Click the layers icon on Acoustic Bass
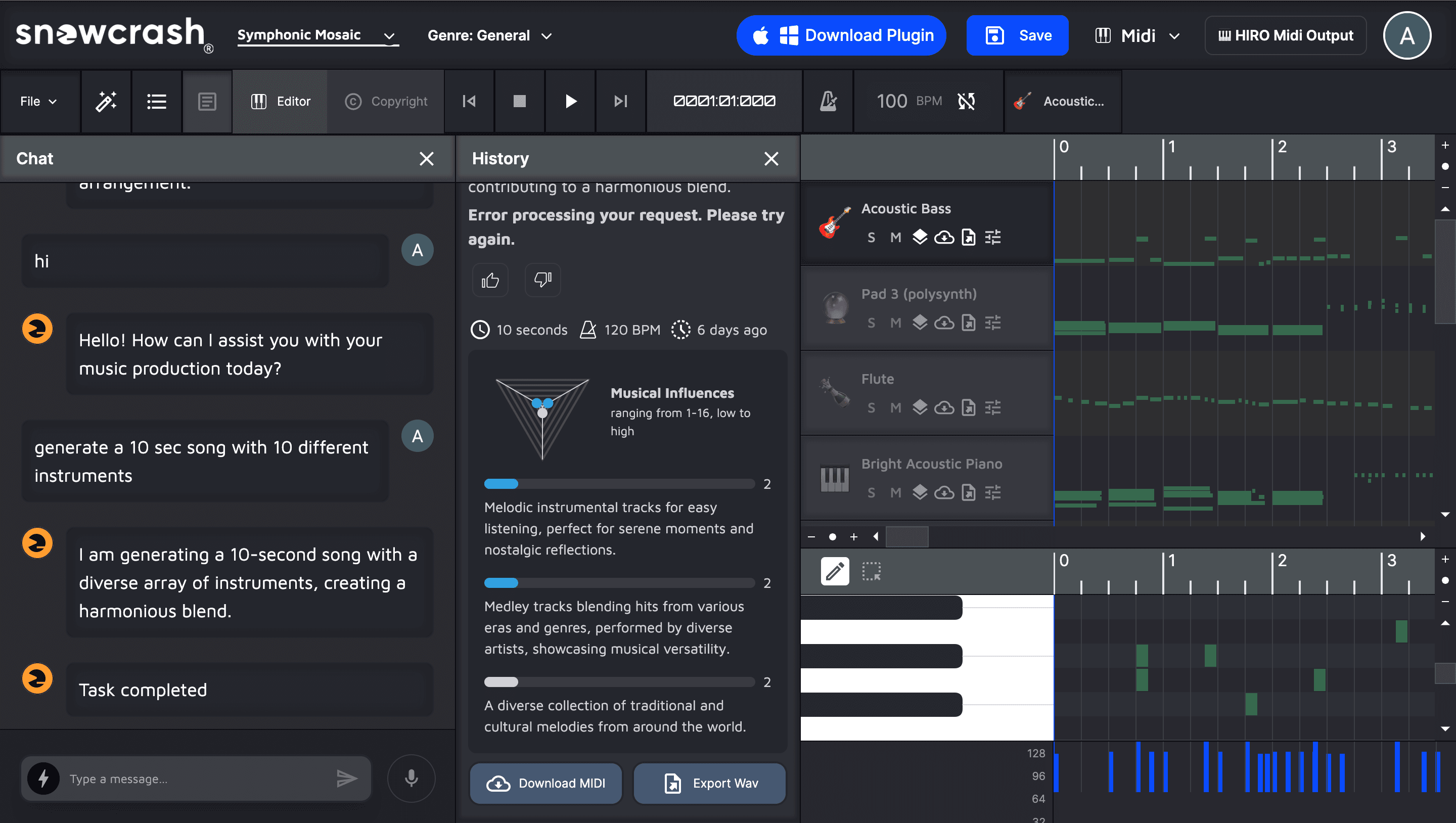 click(920, 237)
